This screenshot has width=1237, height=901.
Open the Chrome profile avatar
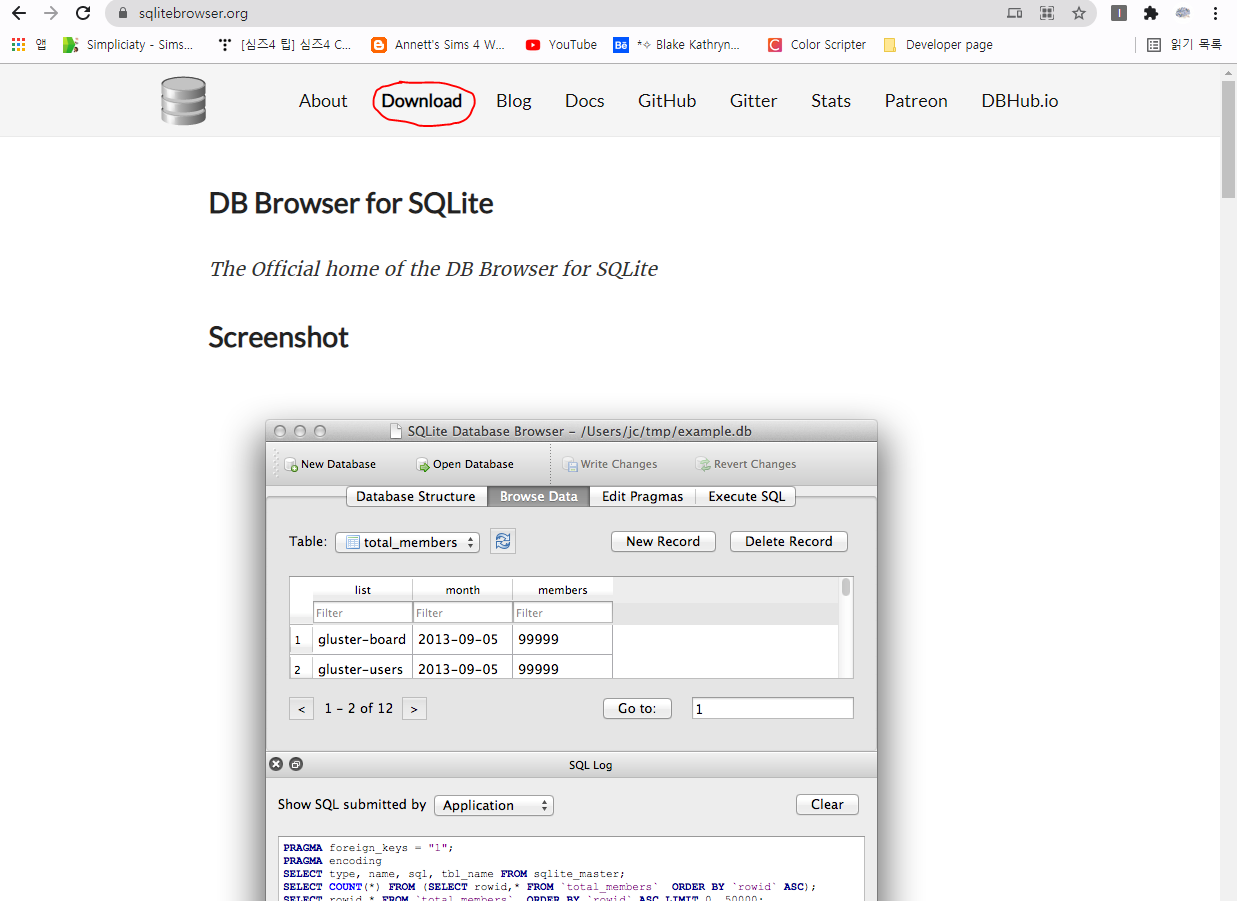(x=1183, y=13)
